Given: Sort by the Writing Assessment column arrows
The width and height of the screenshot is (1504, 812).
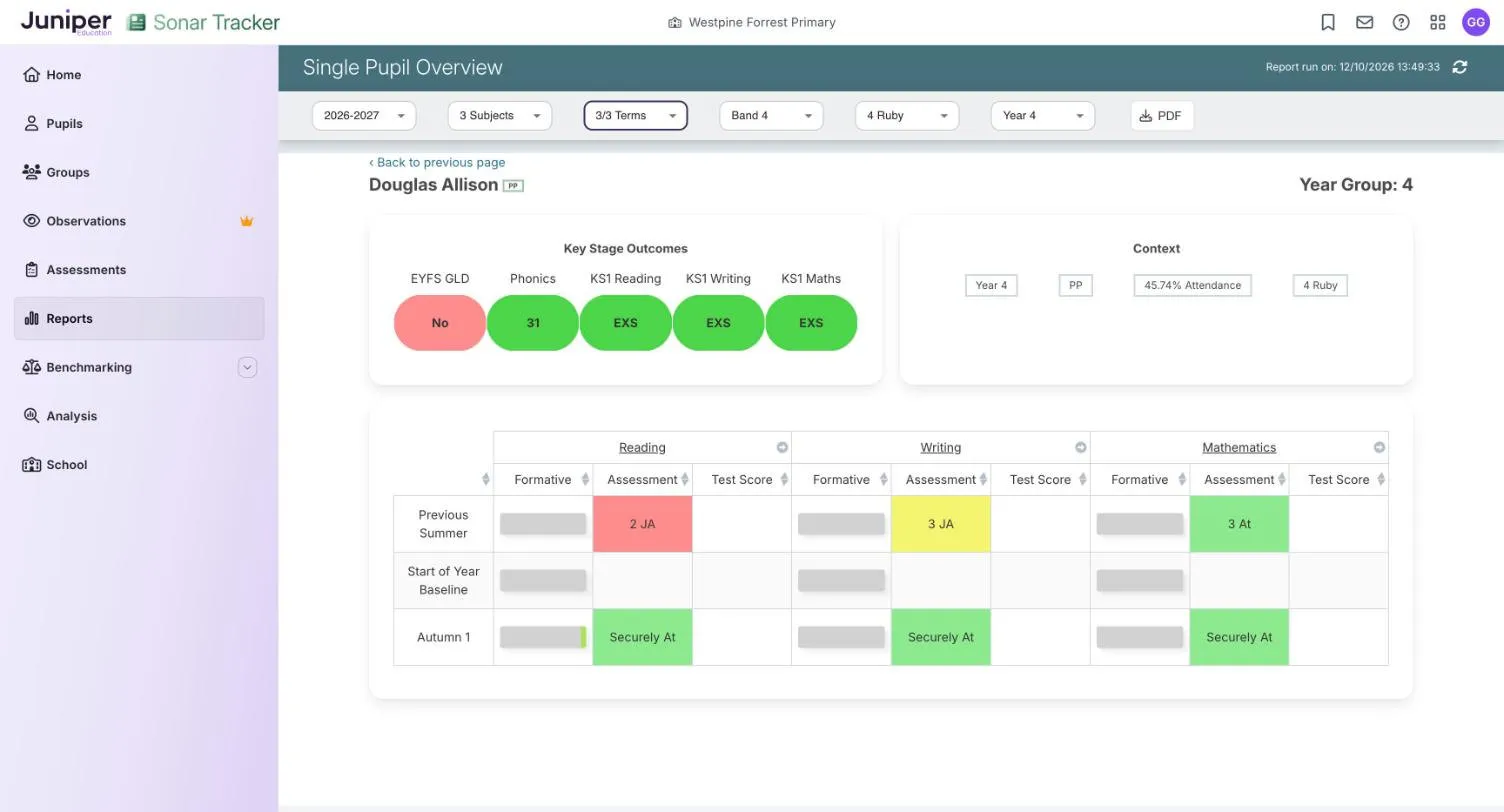Looking at the screenshot, I should (983, 480).
